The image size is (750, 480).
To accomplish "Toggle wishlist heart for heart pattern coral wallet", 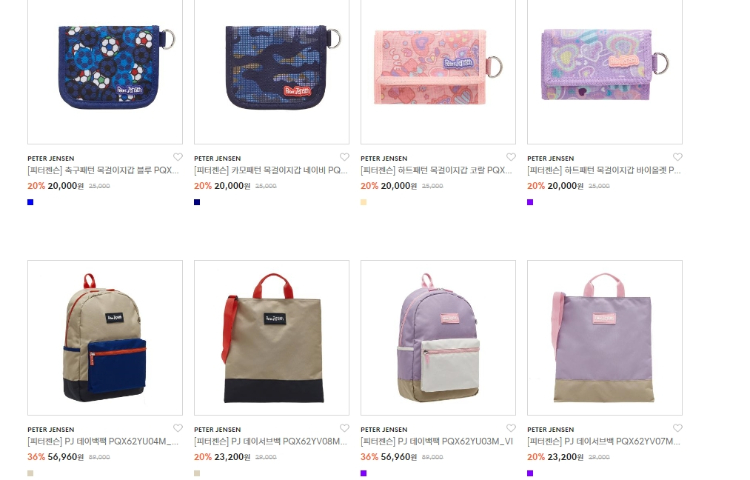I will pos(511,157).
